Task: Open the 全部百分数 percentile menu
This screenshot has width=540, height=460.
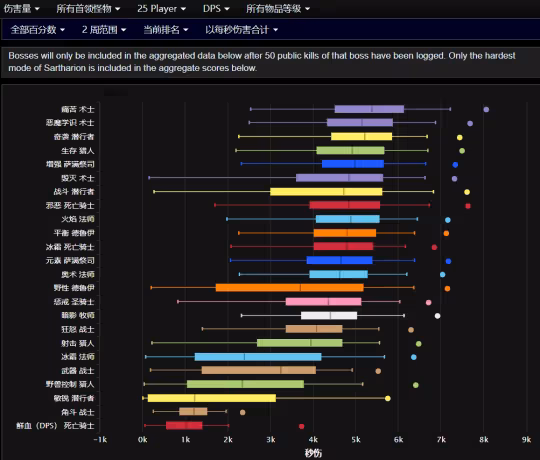Action: click(x=38, y=30)
